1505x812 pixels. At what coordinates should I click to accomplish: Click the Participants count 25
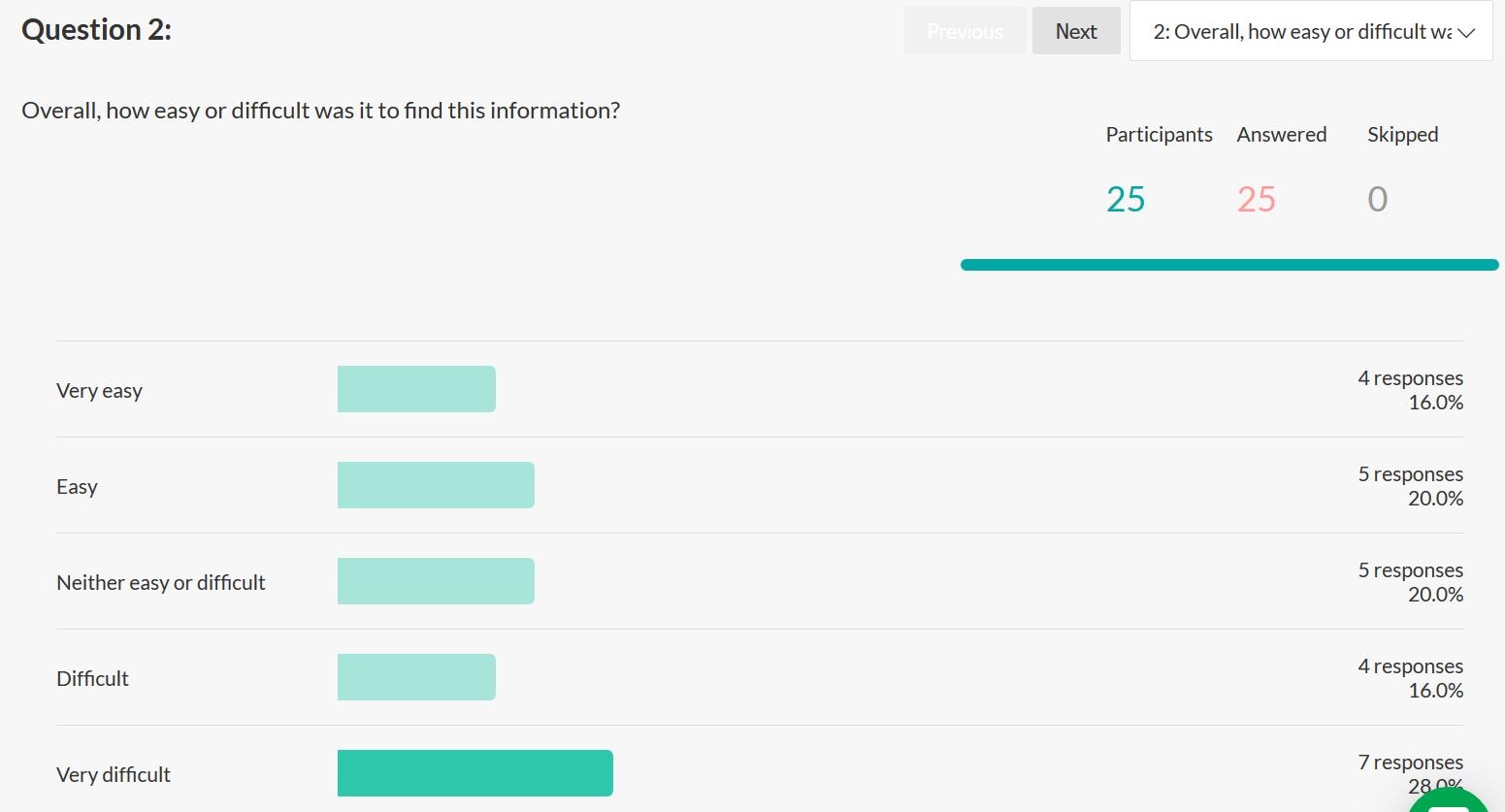pyautogui.click(x=1126, y=199)
